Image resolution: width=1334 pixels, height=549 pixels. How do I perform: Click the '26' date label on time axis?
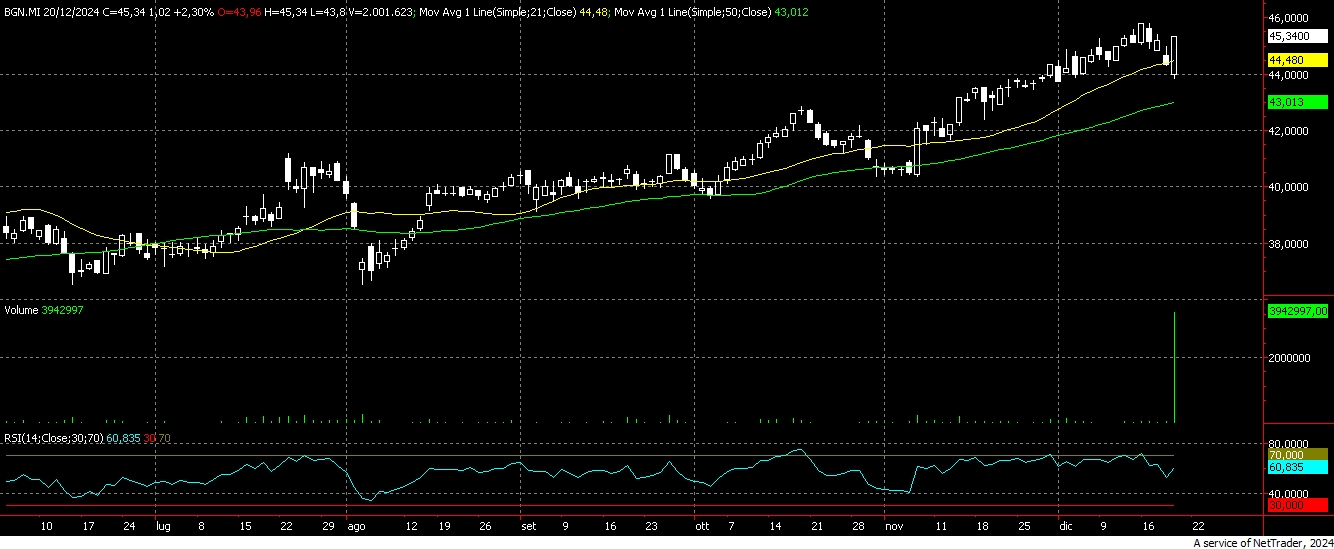pyautogui.click(x=486, y=525)
